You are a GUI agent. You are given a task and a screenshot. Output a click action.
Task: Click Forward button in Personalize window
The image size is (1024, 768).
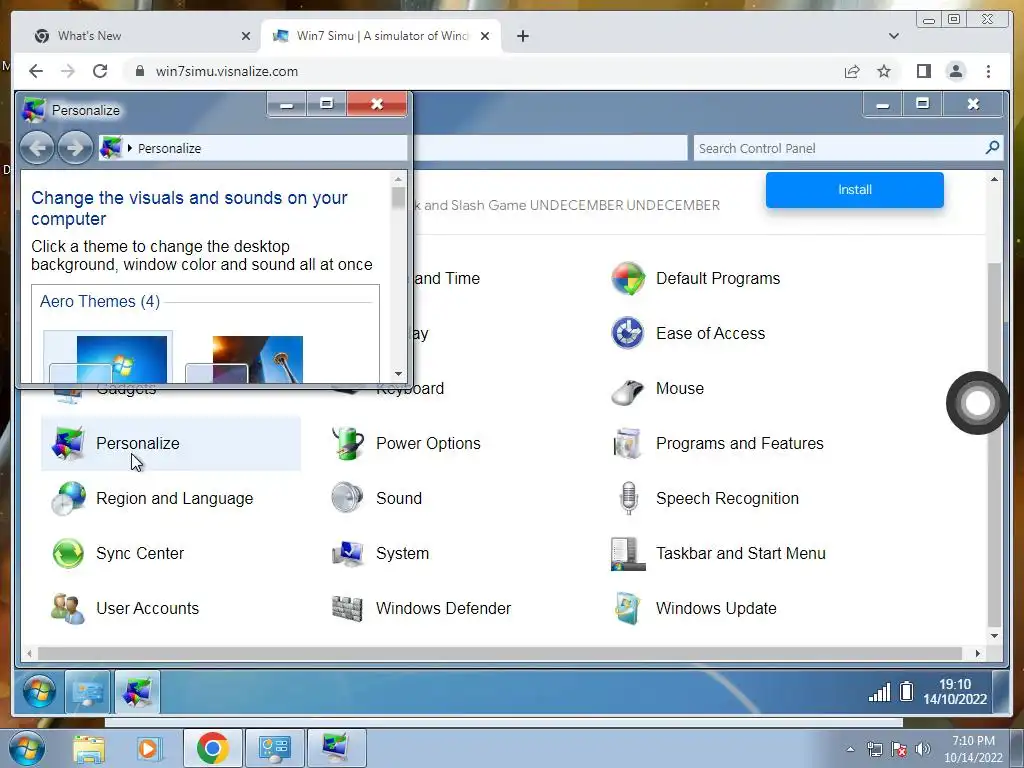(x=75, y=148)
